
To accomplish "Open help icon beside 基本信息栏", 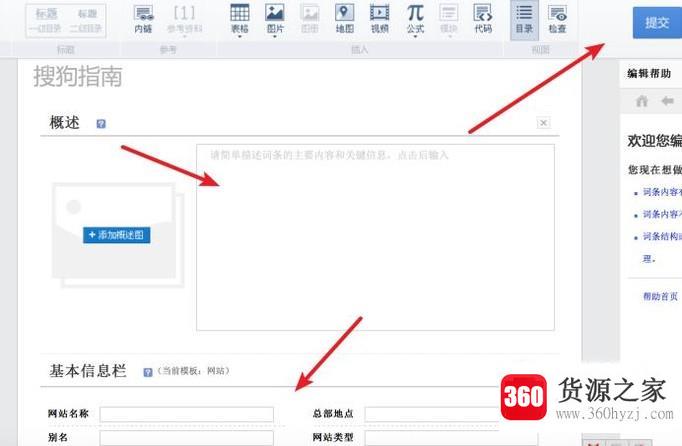I will pyautogui.click(x=148, y=372).
